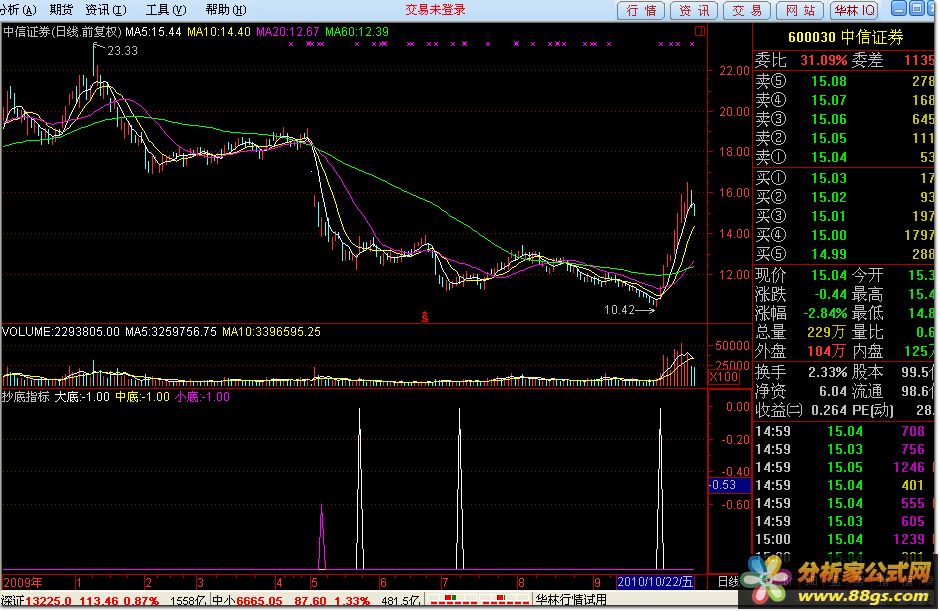
Task: Click the 净资 6.04 net asset value
Action: click(833, 392)
